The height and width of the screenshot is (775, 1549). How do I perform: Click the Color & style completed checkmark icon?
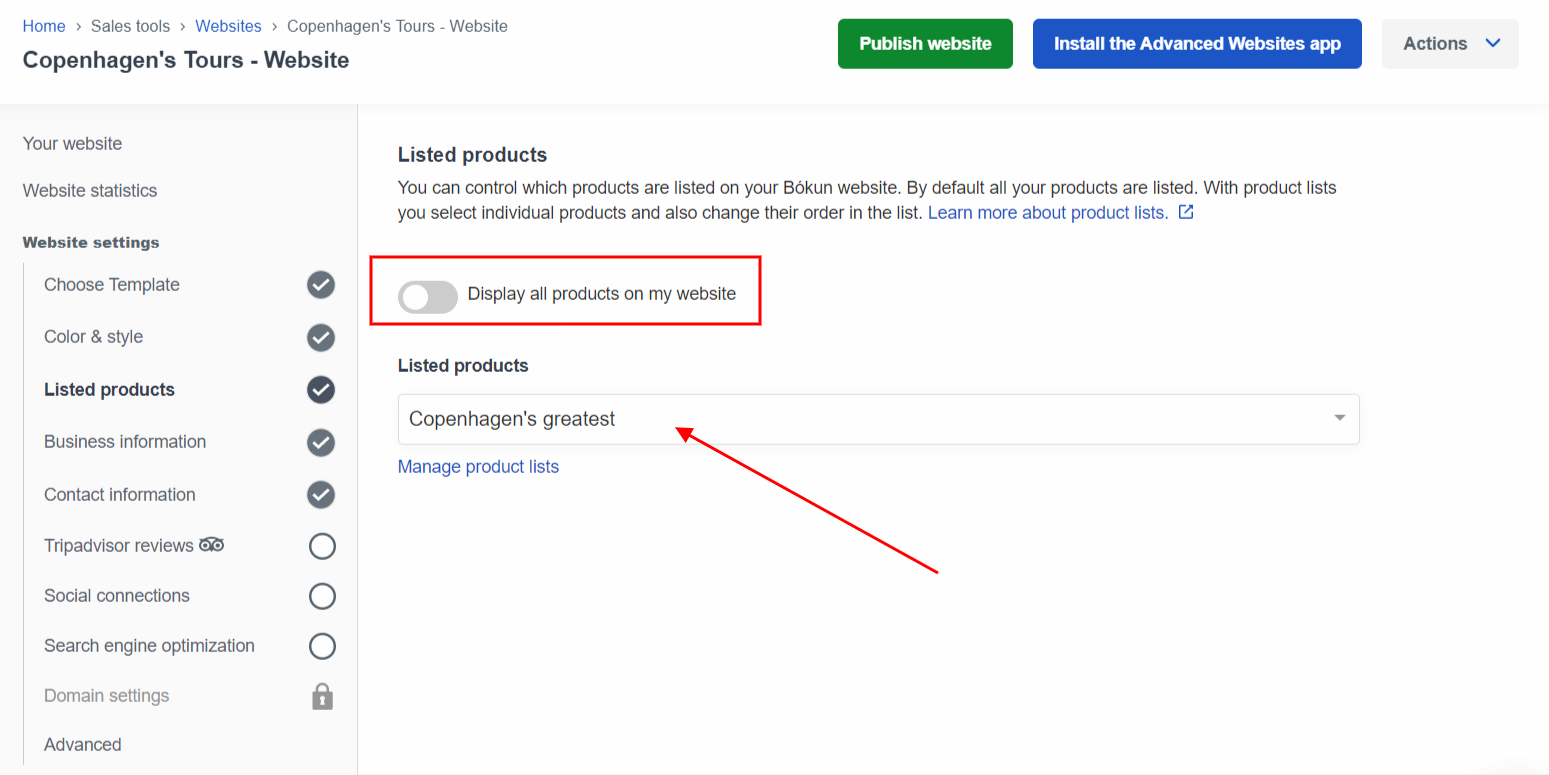pyautogui.click(x=321, y=338)
